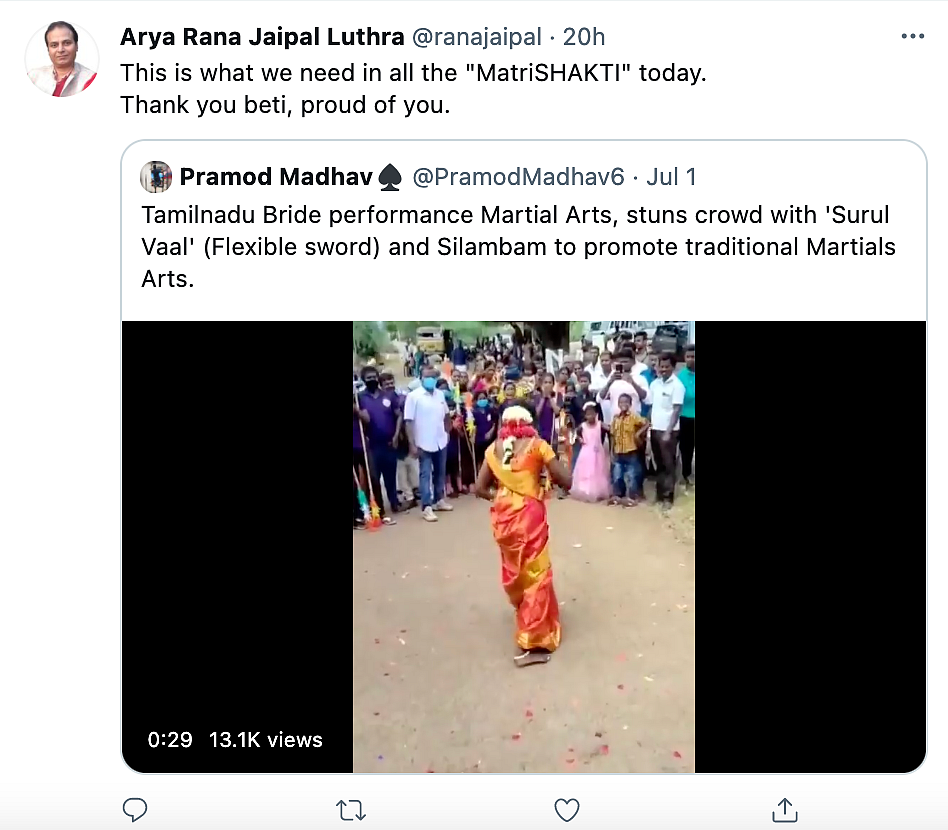Click the reply speech bubble icon
The width and height of the screenshot is (948, 830).
tap(135, 808)
